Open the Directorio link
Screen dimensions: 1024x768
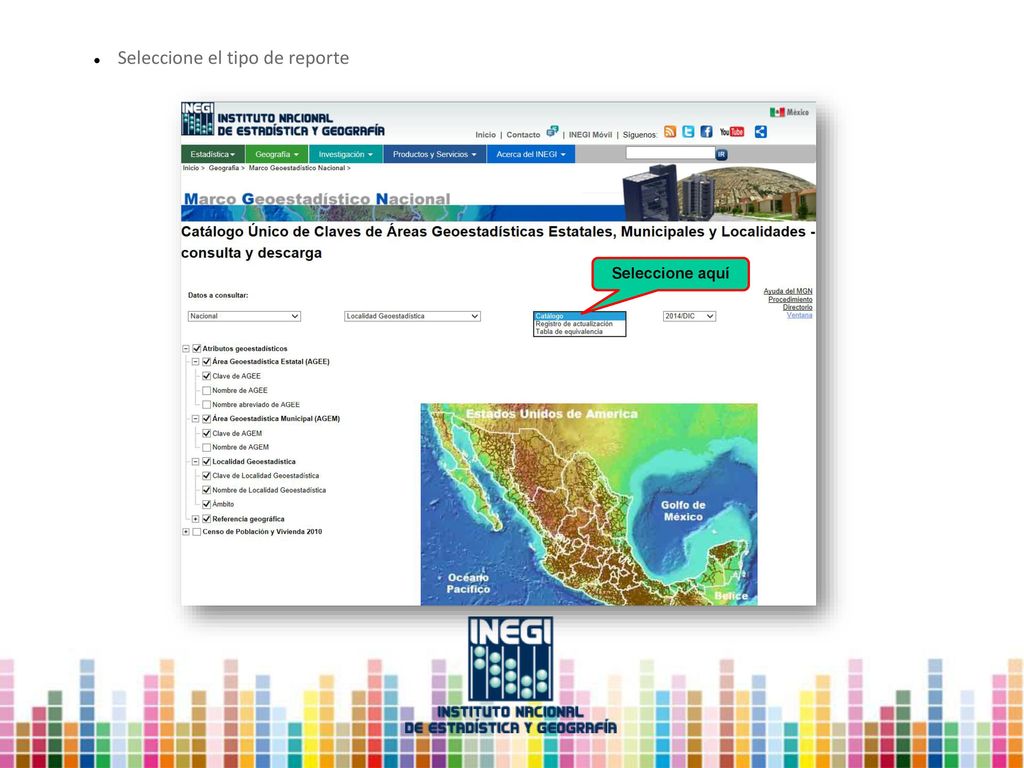coord(797,307)
